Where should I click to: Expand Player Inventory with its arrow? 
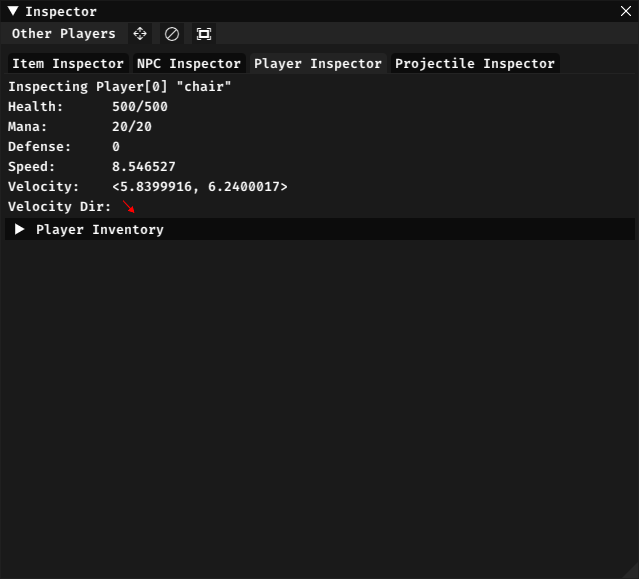click(20, 229)
